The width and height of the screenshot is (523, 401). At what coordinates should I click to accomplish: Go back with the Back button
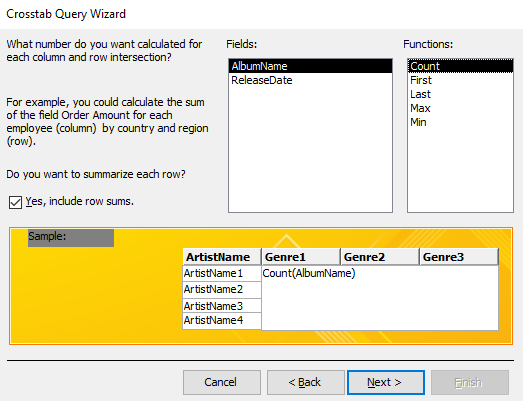[306, 382]
